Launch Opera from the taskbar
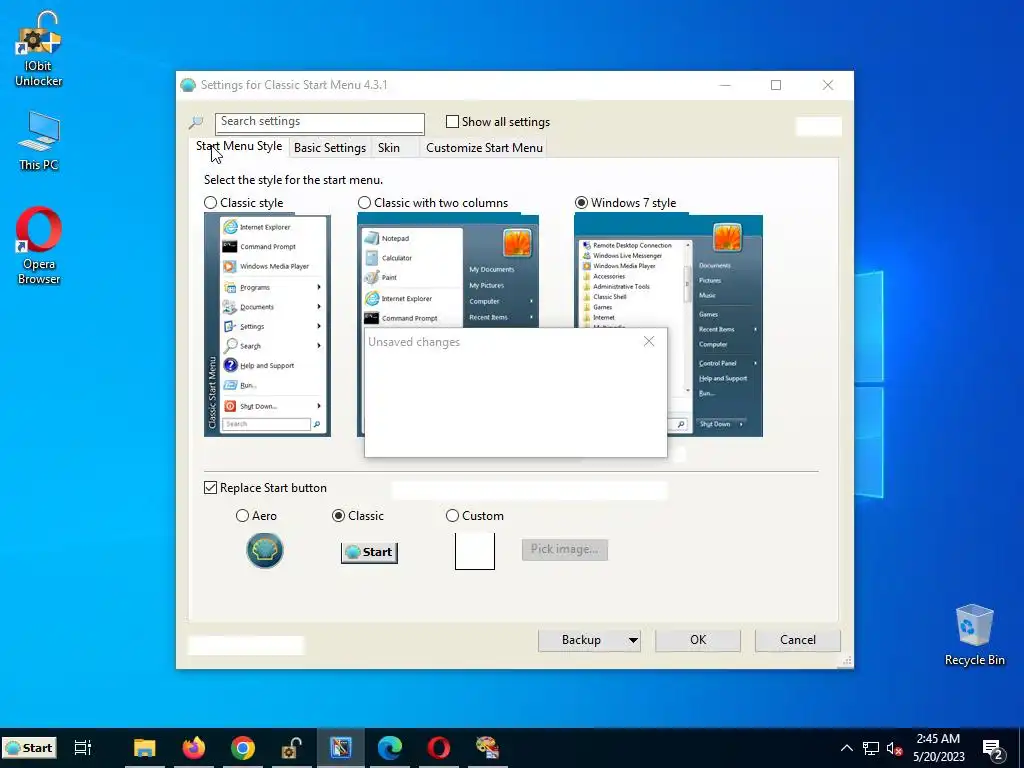The width and height of the screenshot is (1024, 768). click(x=438, y=748)
